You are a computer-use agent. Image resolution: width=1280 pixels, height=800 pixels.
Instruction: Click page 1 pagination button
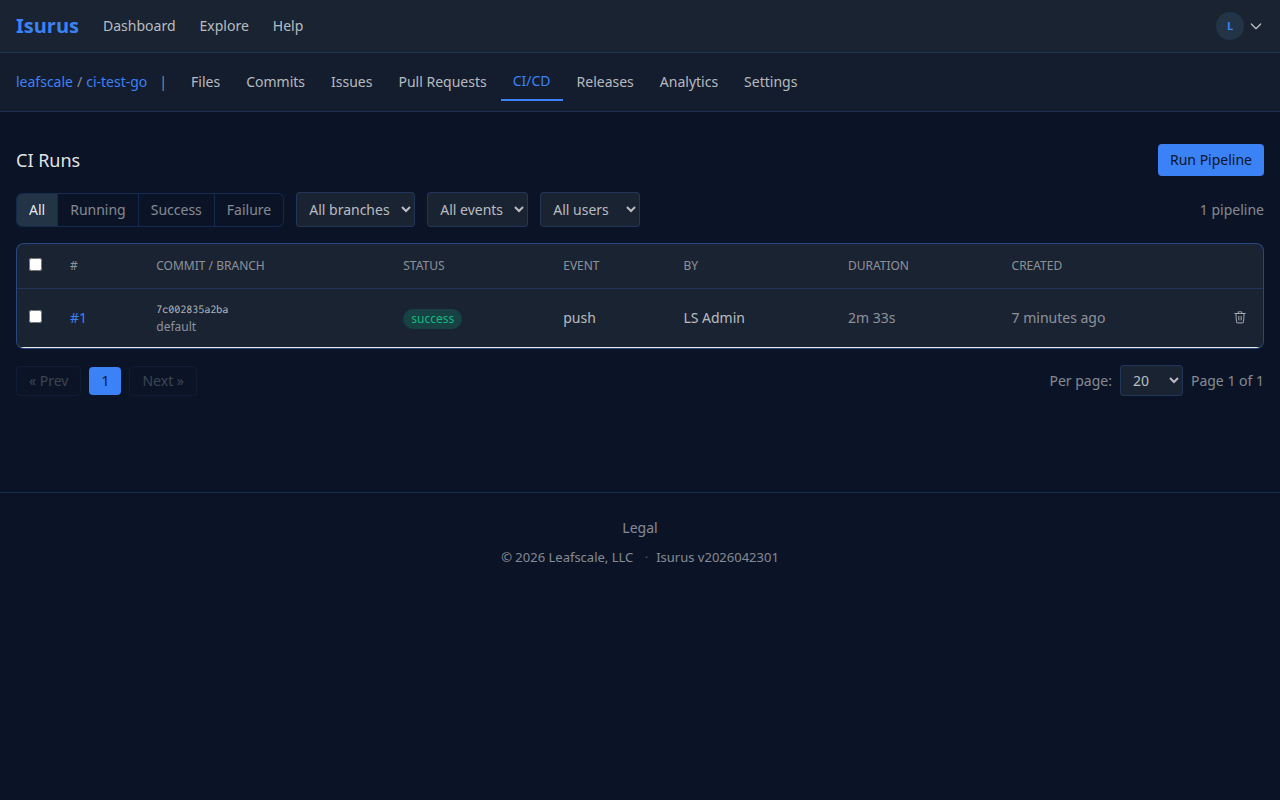(x=105, y=381)
